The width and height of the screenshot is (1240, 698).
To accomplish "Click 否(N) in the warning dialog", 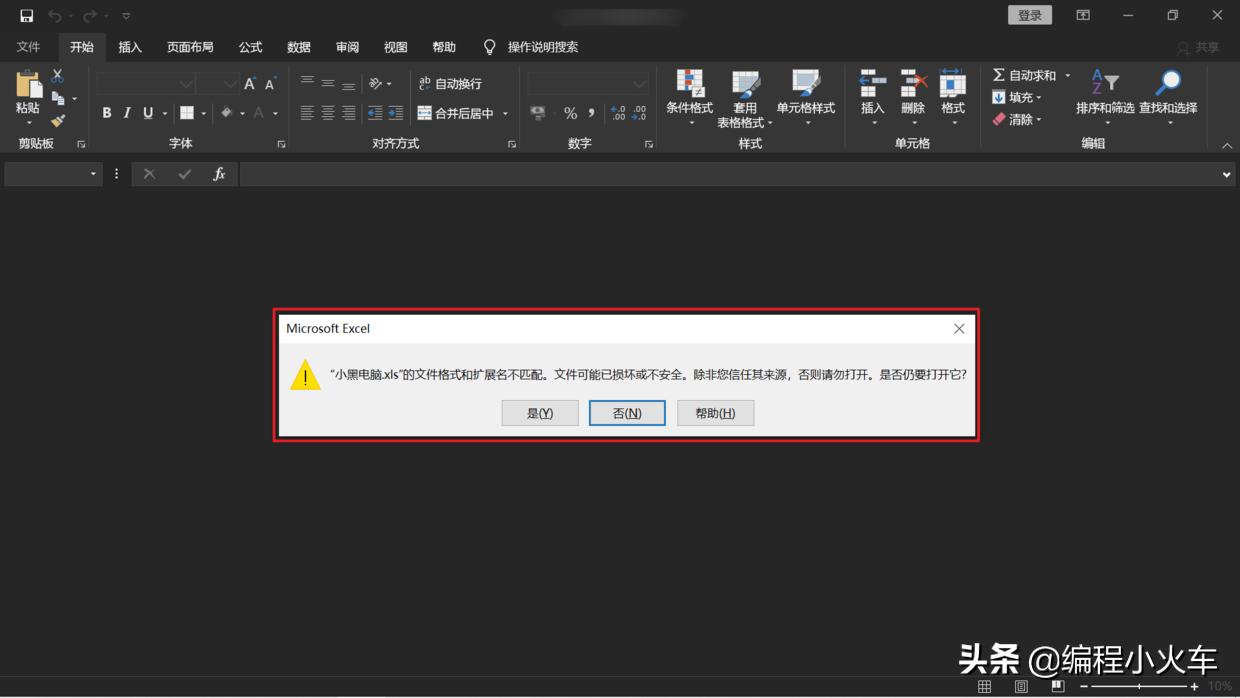I will 627,412.
